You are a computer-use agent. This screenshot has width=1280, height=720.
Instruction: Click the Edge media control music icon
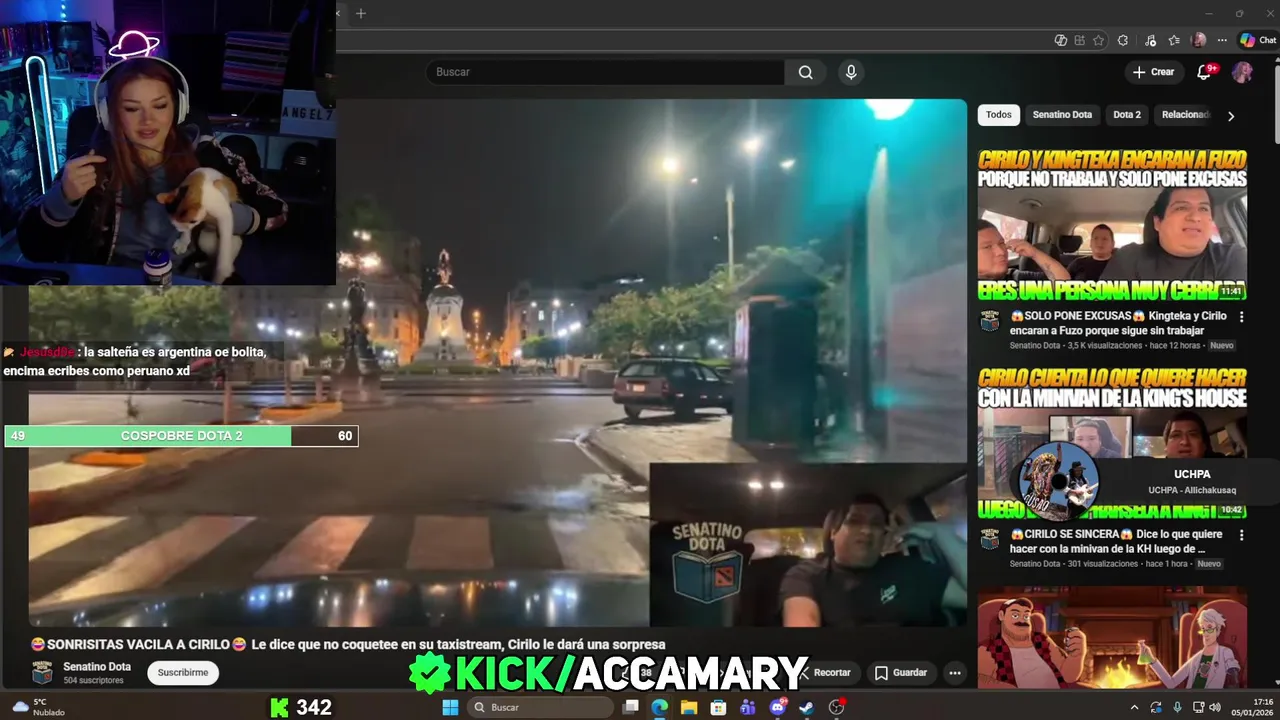[x=1149, y=40]
